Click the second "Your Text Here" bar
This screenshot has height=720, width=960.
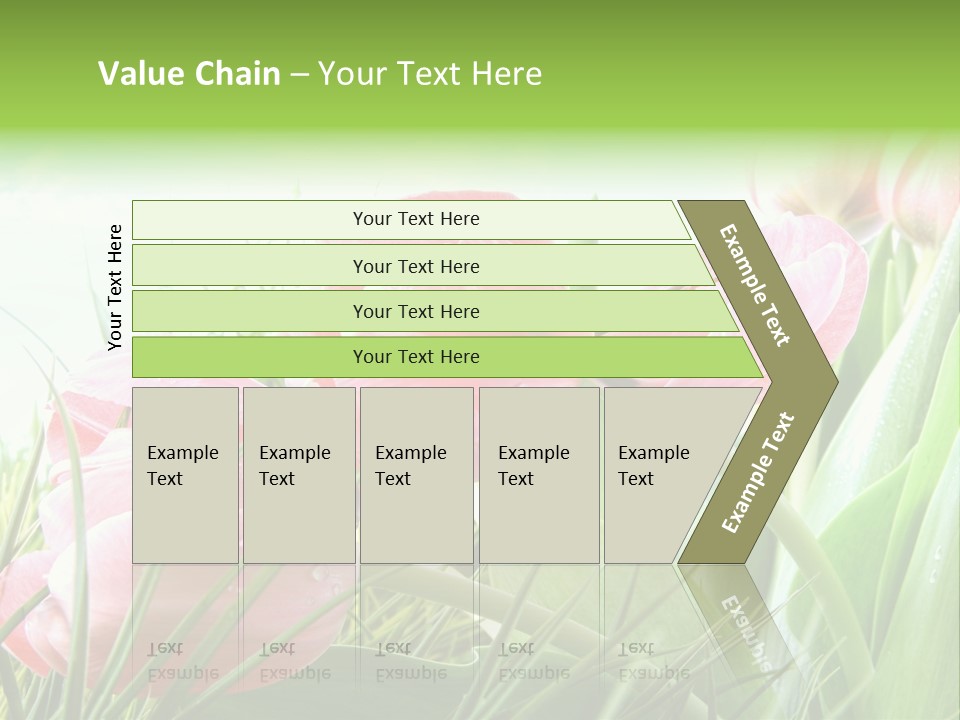[415, 266]
